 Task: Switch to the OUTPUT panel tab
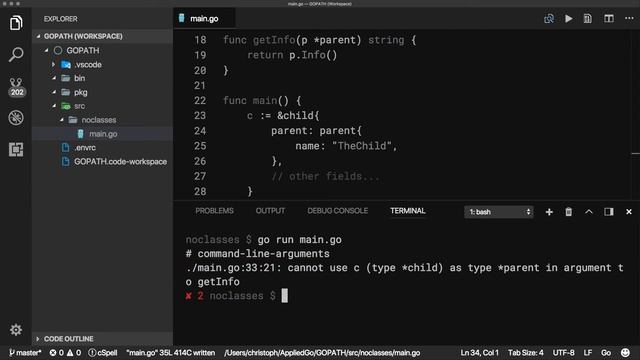point(270,211)
